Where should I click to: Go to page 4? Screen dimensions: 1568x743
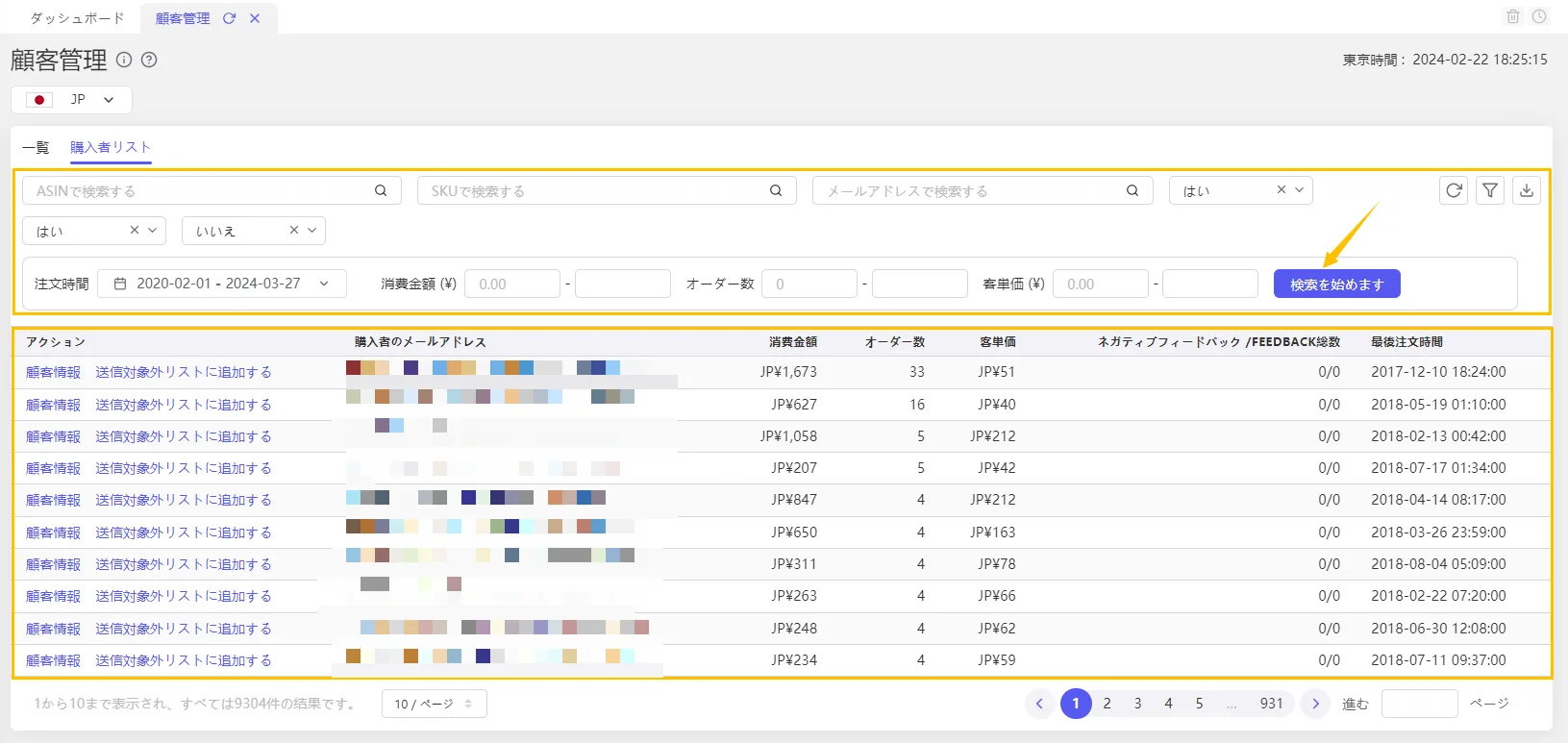pos(1168,704)
